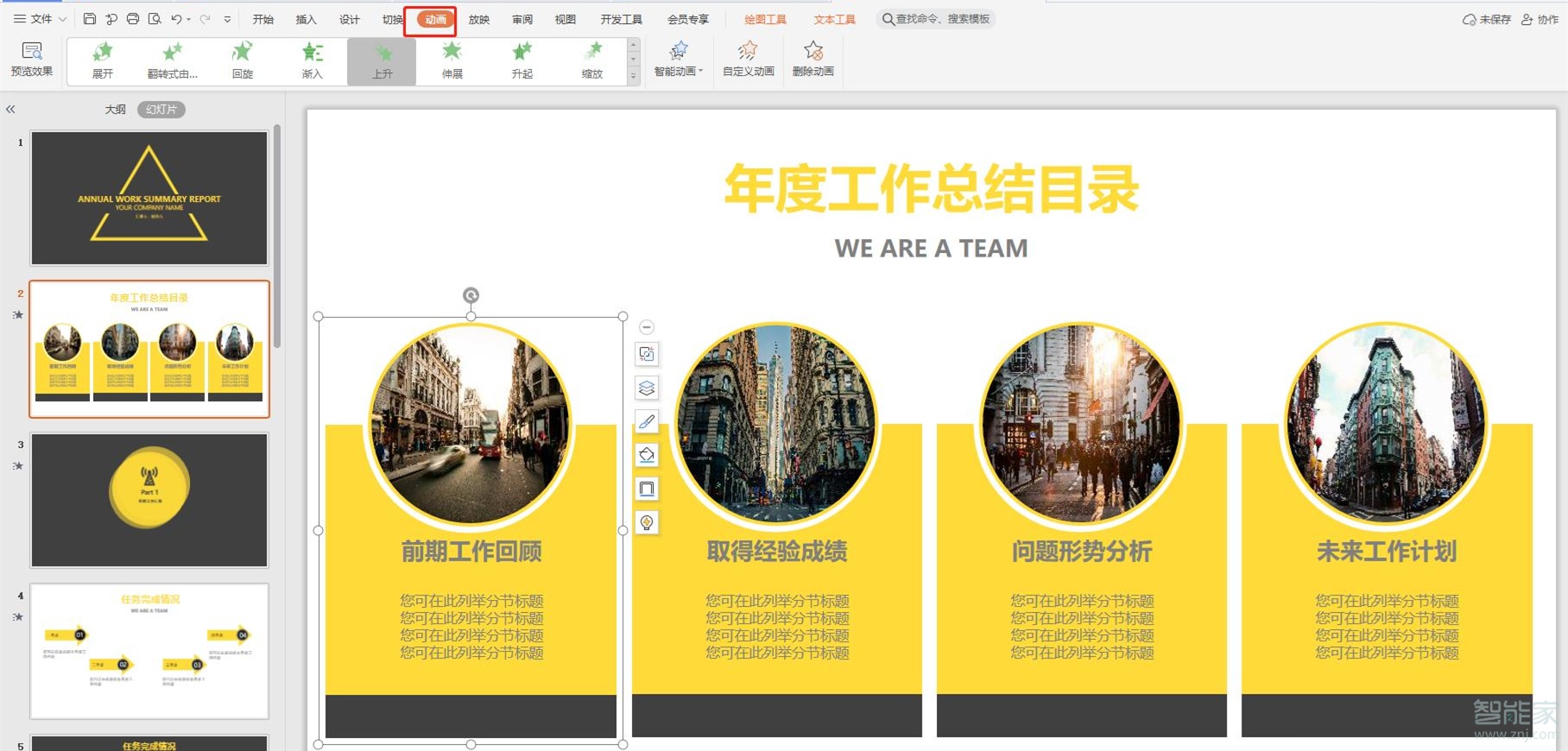Open 自定义动画 custom animation pane

click(x=749, y=60)
